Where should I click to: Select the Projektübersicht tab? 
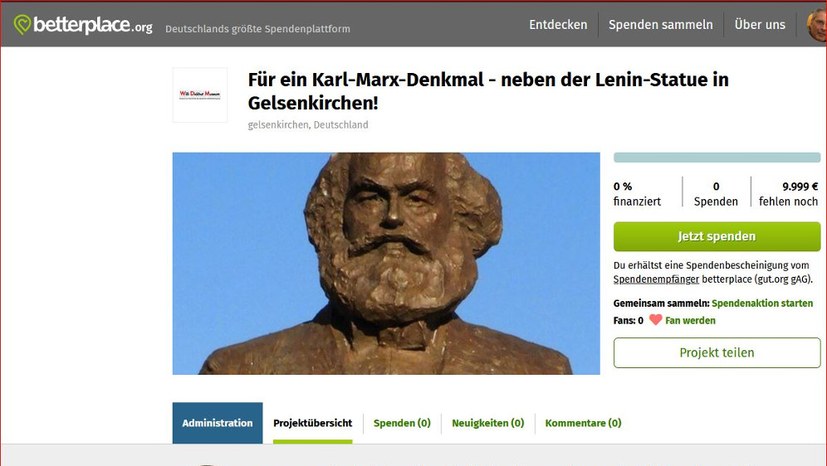point(312,423)
